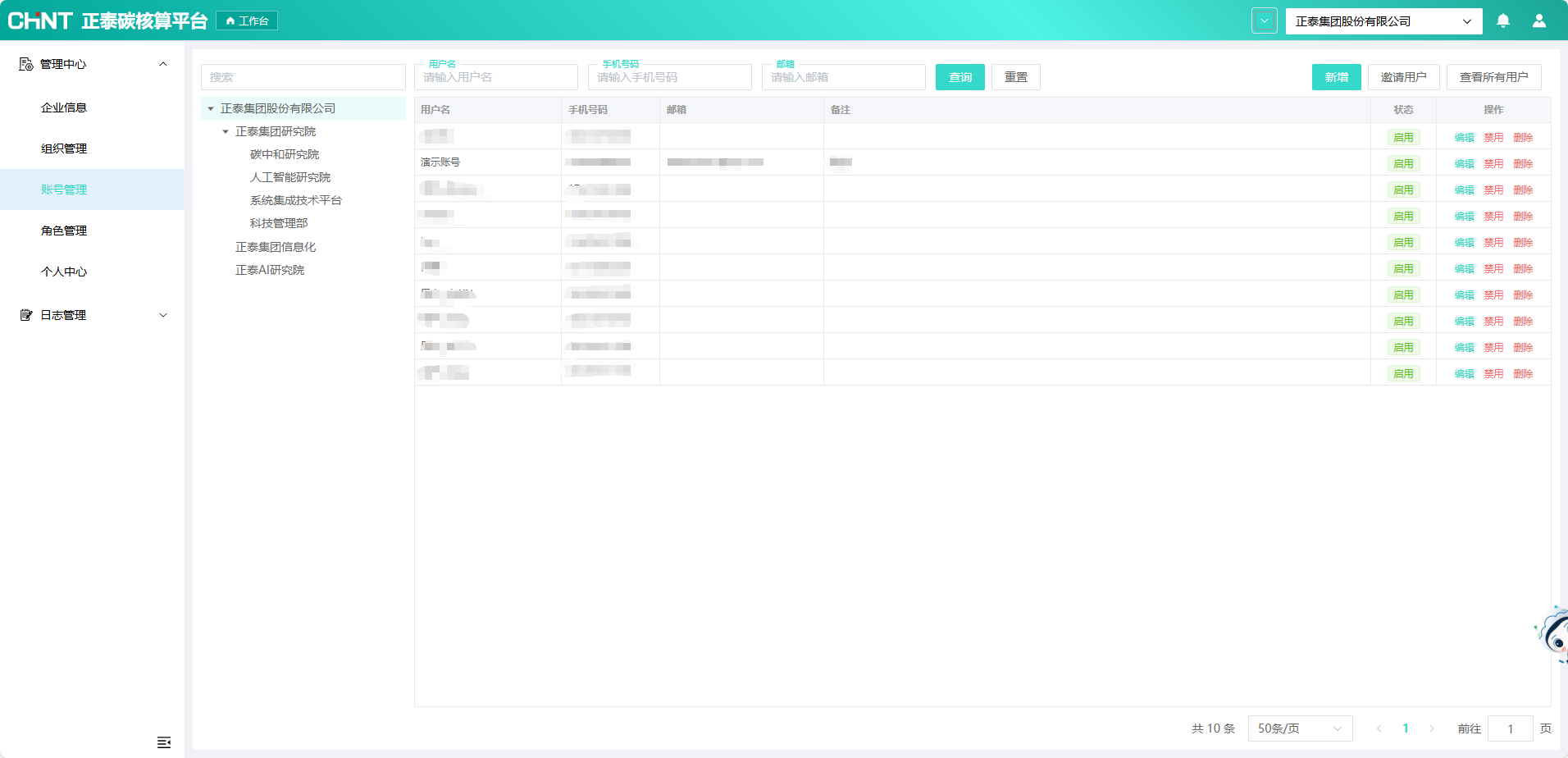Select 科技管理部 in the tree
The width and height of the screenshot is (1568, 758).
(279, 223)
